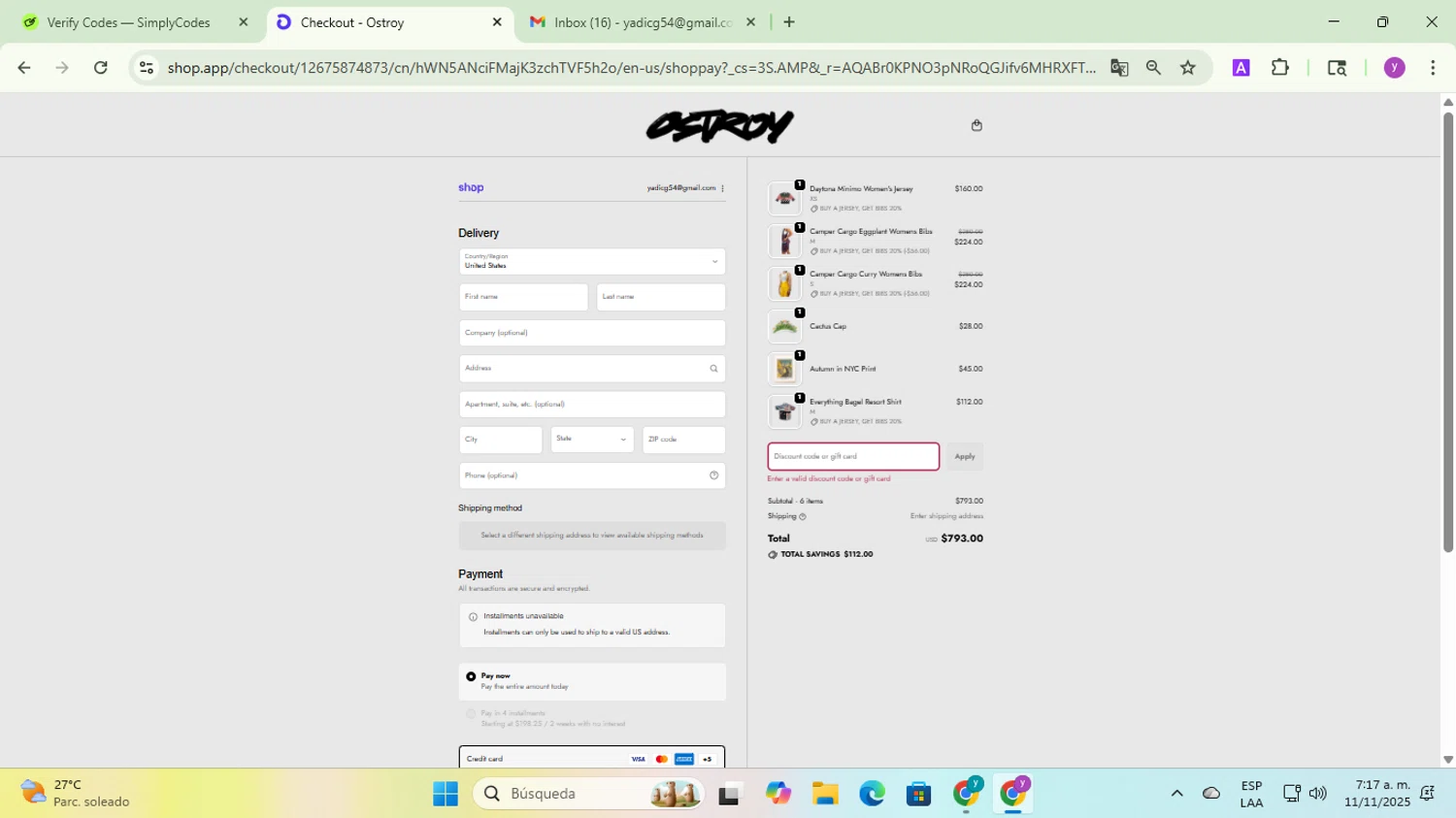1456x818 pixels.
Task: Open the purple A extension icon
Action: (1241, 67)
